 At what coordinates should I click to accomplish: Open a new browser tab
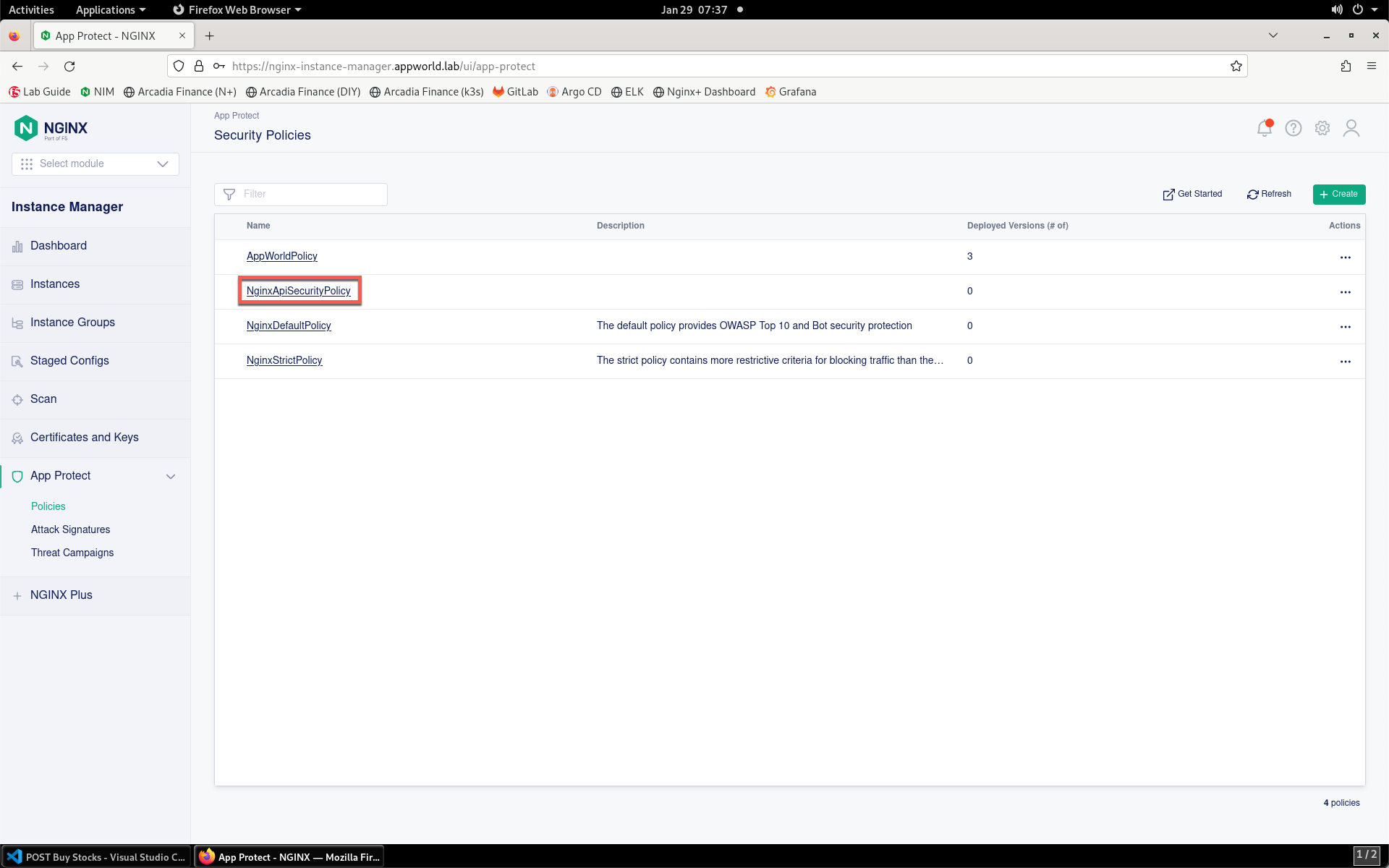209,35
